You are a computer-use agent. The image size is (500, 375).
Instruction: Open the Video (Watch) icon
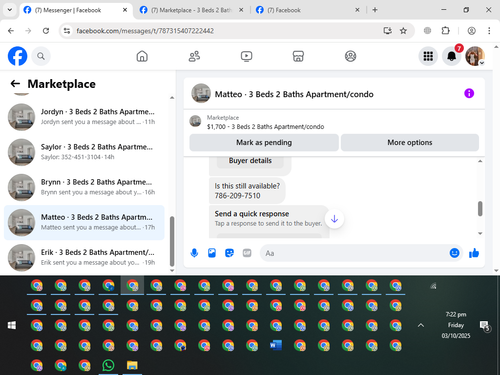pos(246,56)
